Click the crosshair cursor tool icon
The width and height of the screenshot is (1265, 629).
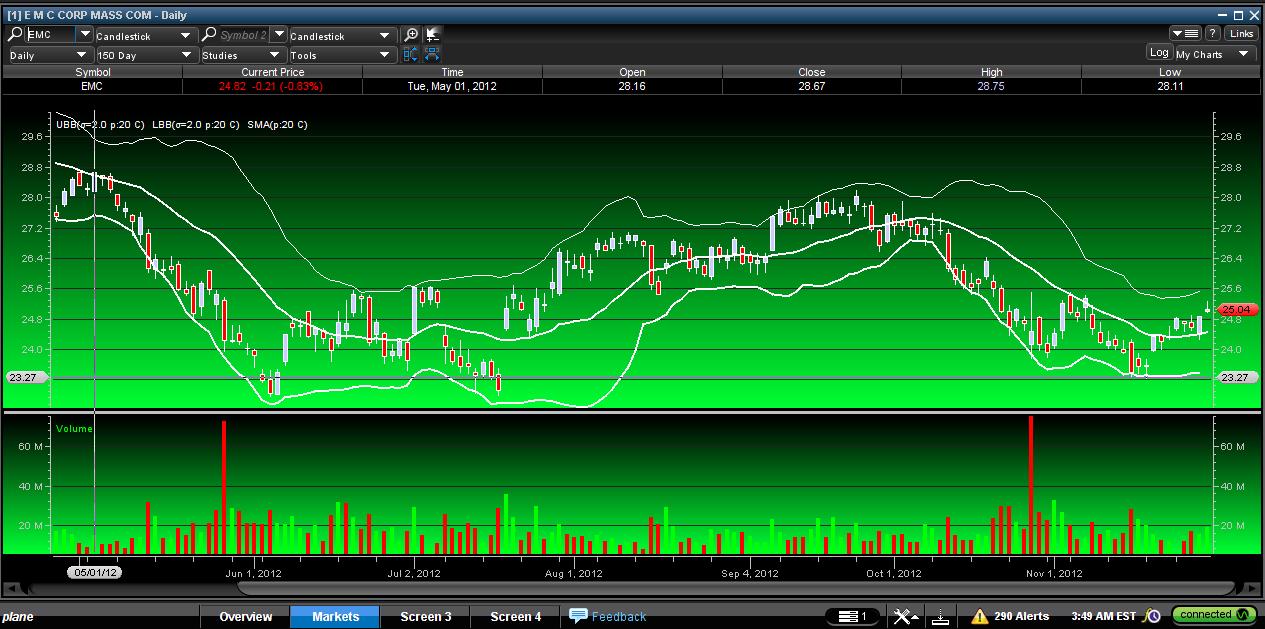point(433,35)
